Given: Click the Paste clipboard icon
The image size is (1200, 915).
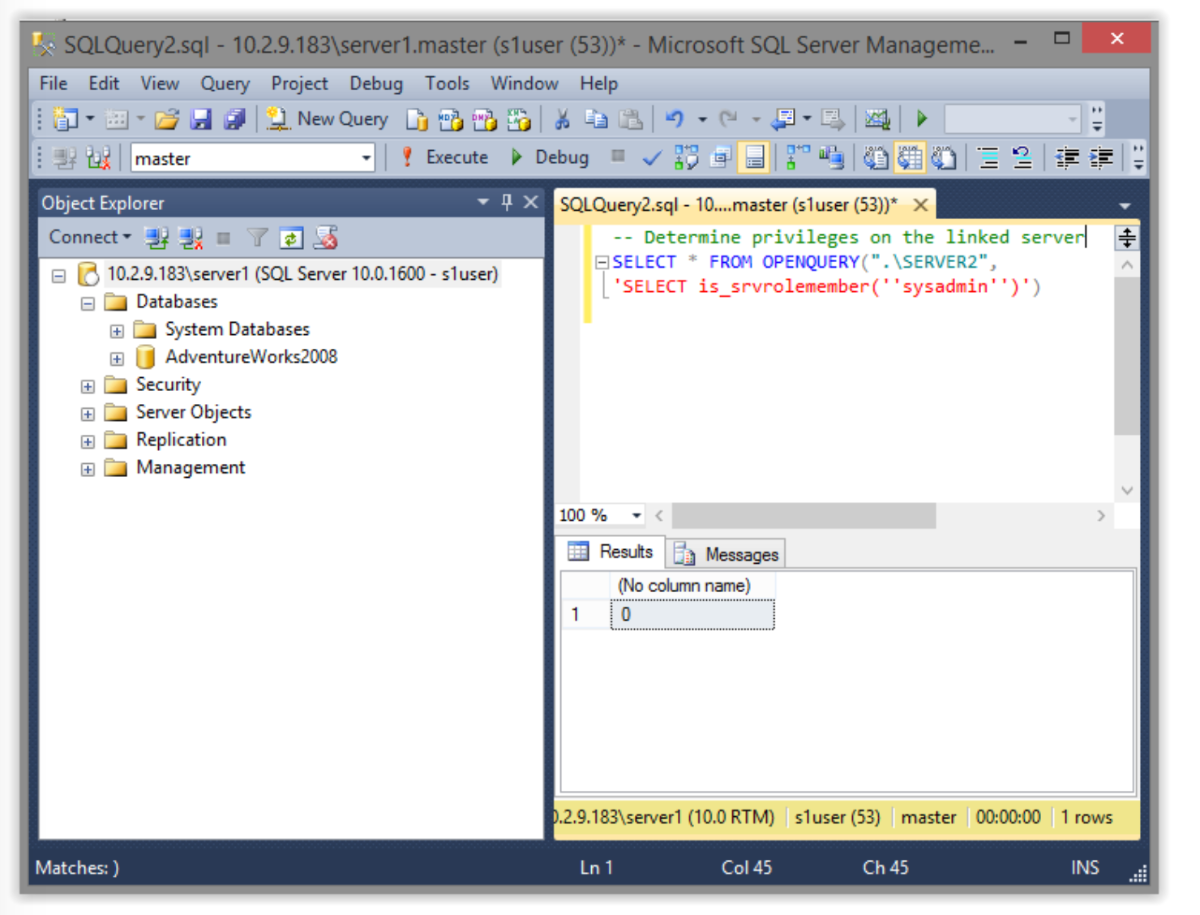Looking at the screenshot, I should coord(630,120).
